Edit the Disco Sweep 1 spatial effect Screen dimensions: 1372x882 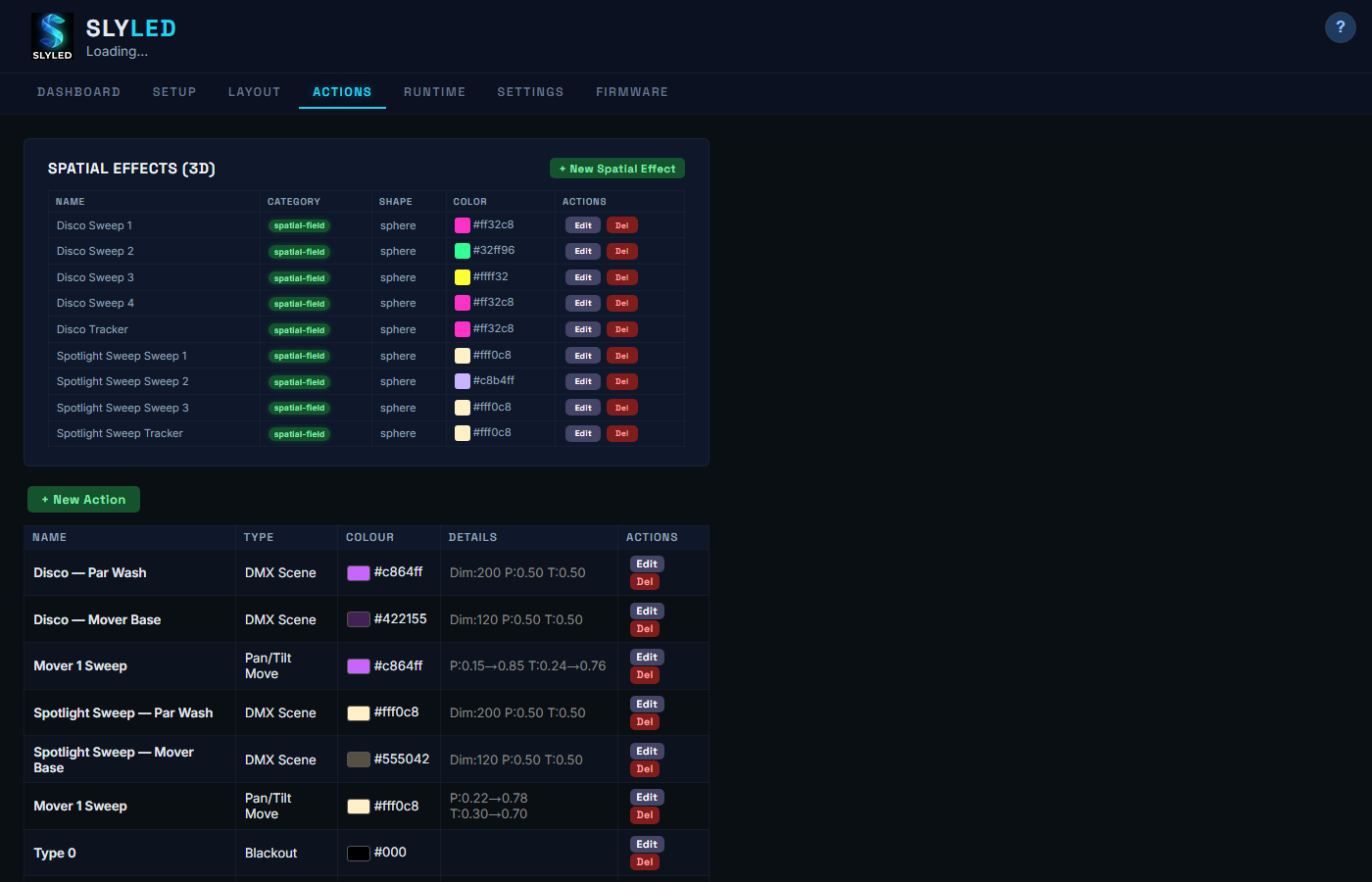(x=582, y=225)
